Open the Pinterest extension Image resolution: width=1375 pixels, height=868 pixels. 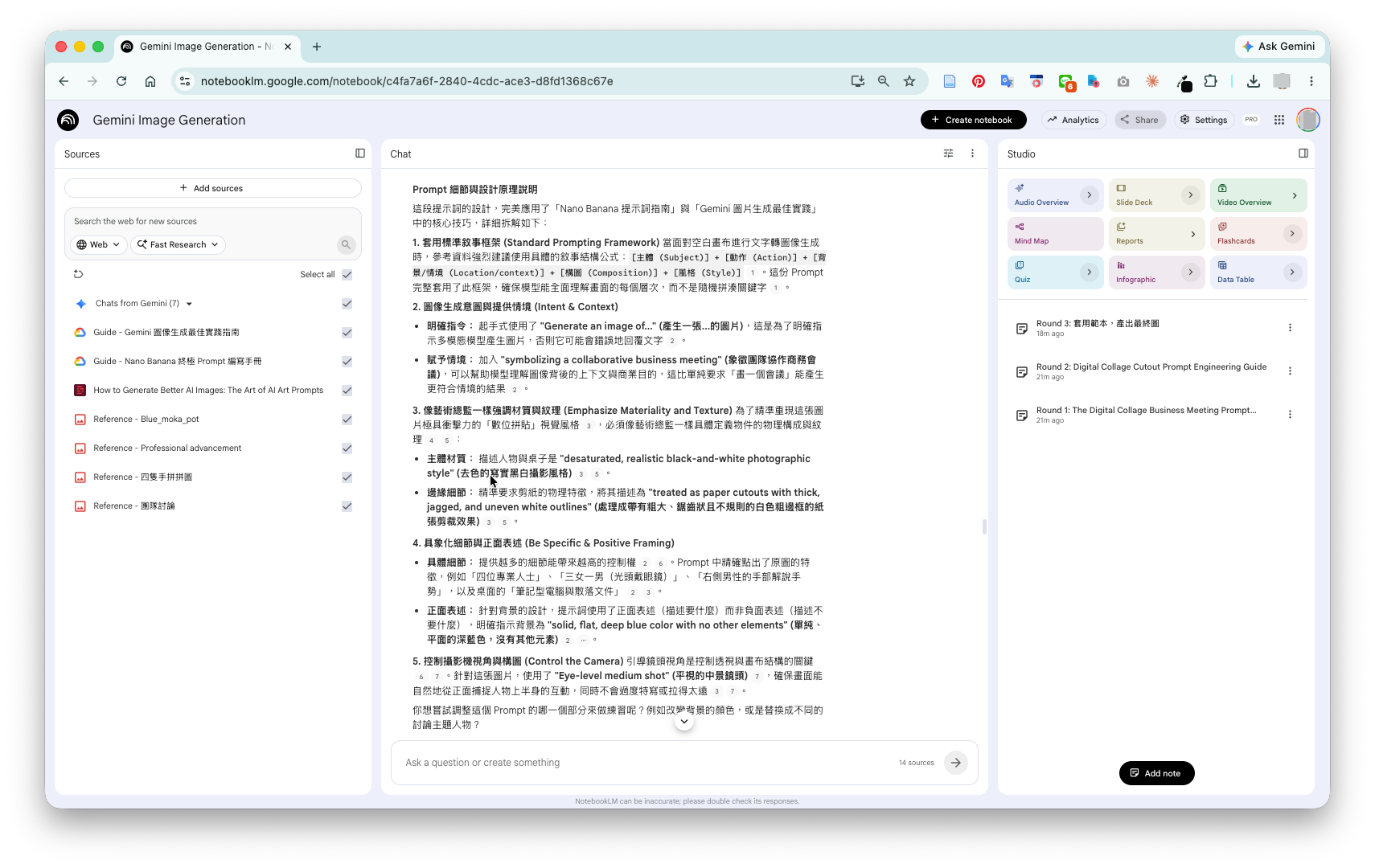tap(979, 81)
